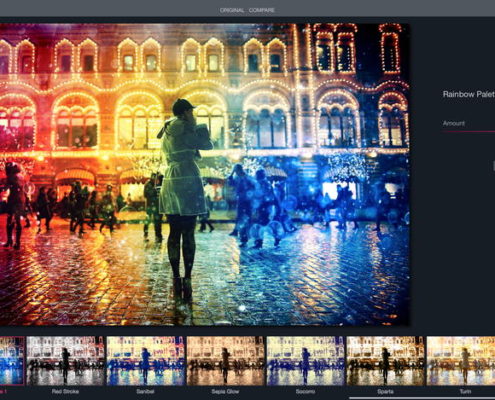Choose the Sepia Glow preset thumbnail
This screenshot has width=495, height=400.
coord(225,361)
